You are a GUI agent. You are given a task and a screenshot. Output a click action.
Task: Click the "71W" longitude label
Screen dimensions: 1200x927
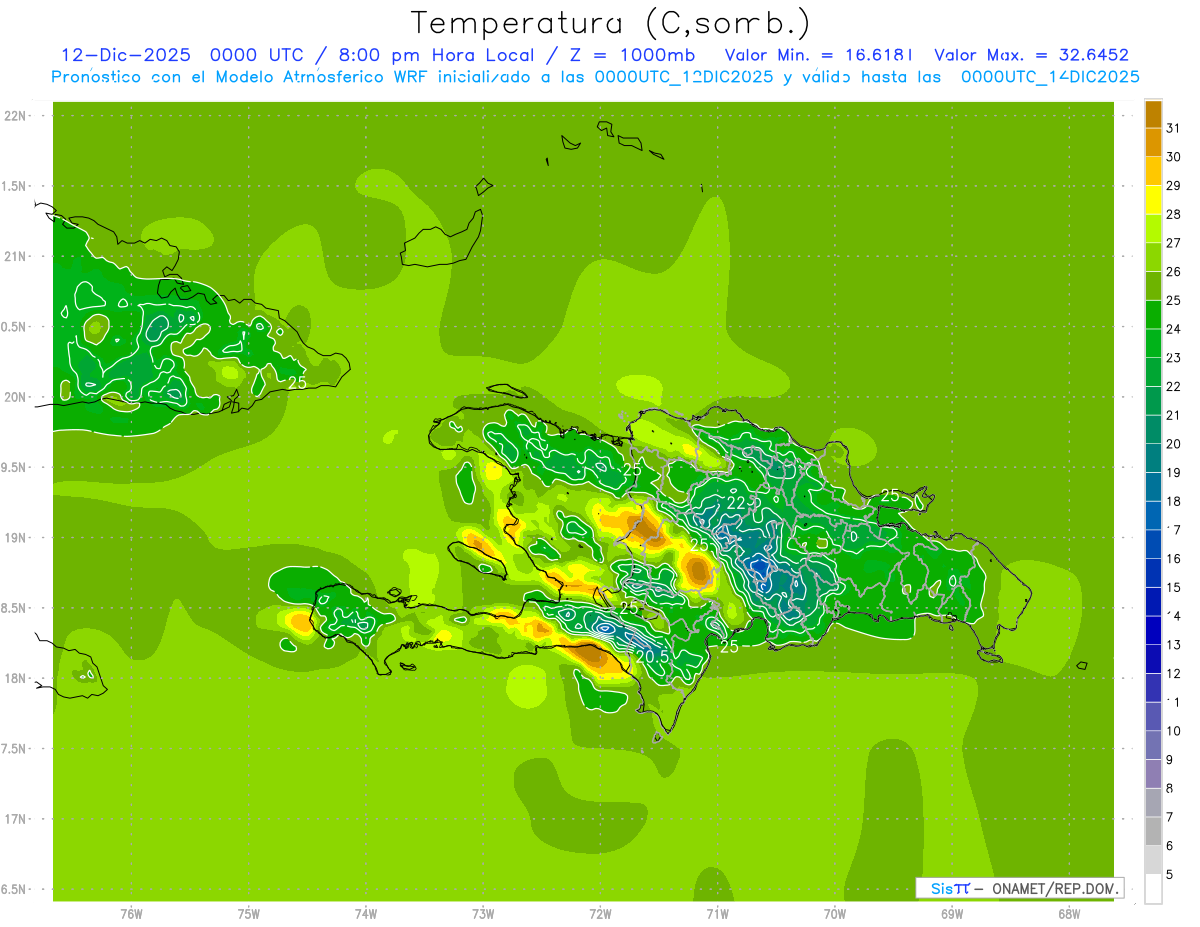pyautogui.click(x=717, y=914)
